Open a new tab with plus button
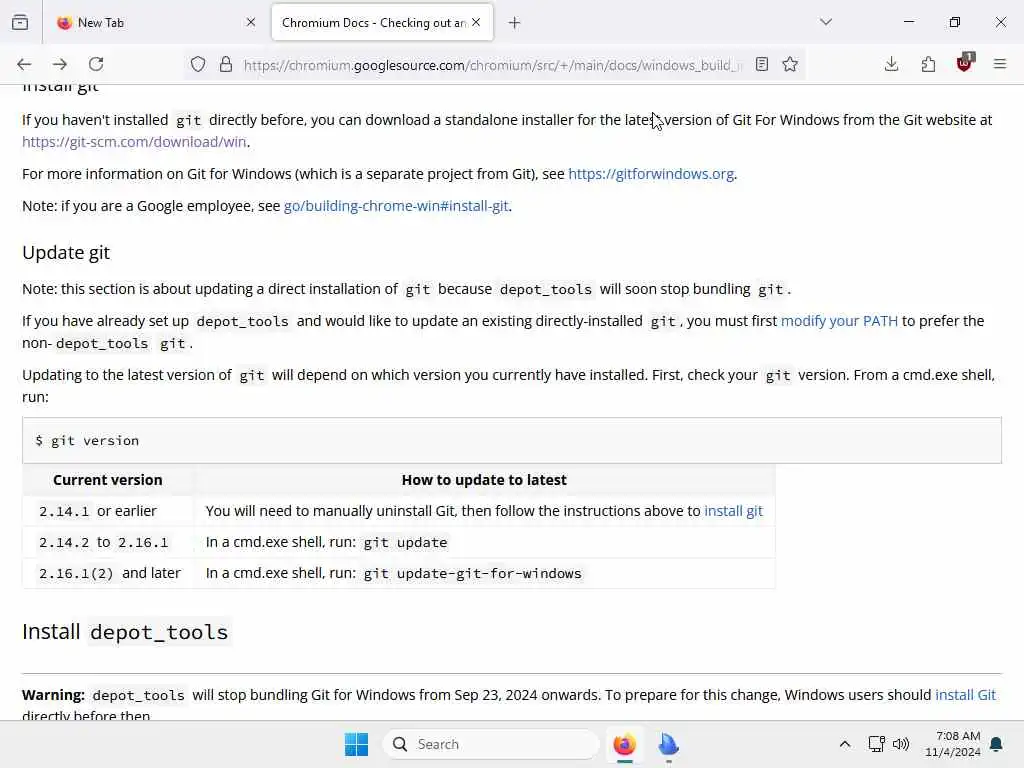The width and height of the screenshot is (1024, 768). [x=515, y=23]
